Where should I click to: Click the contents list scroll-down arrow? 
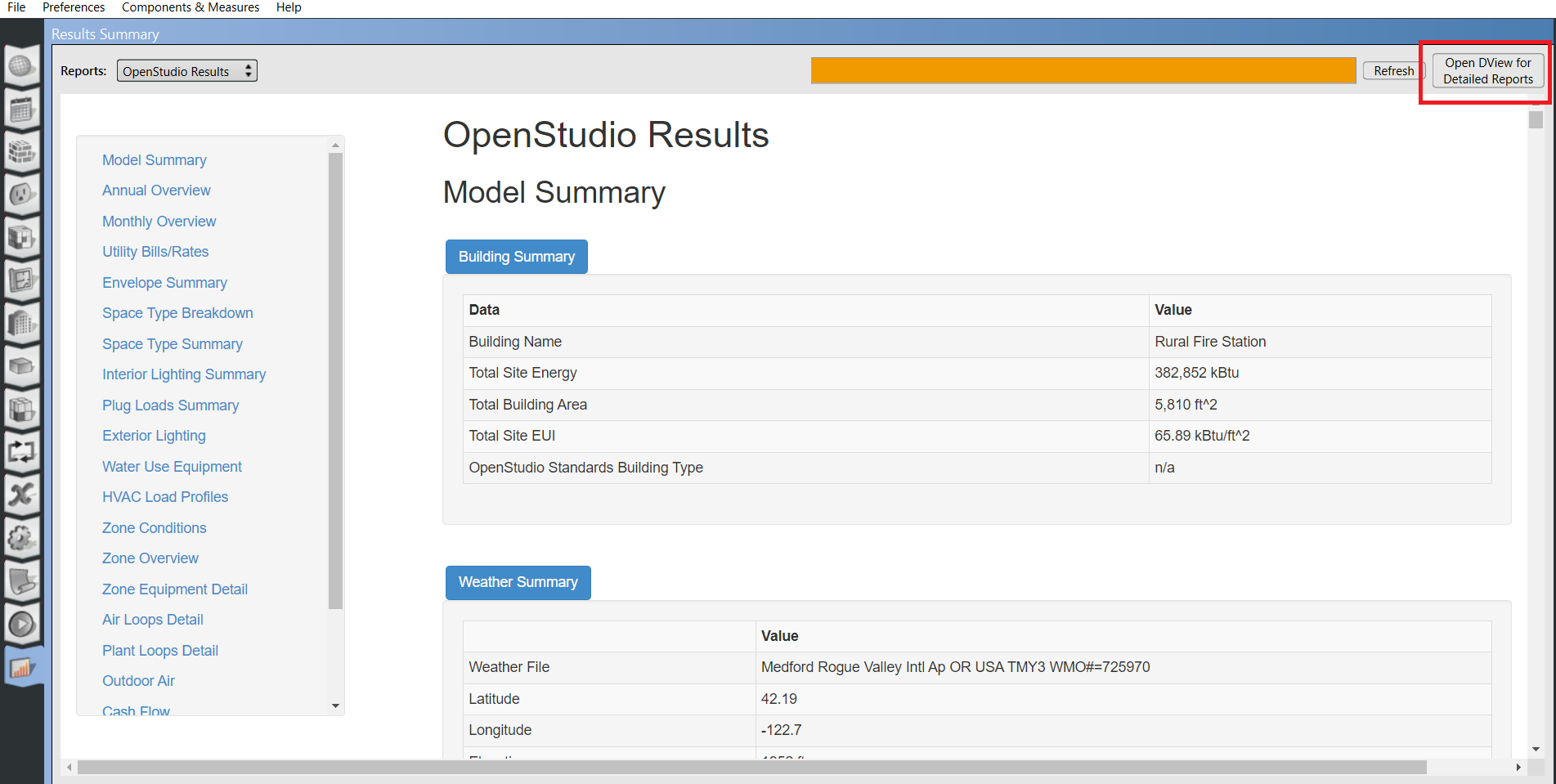[335, 706]
